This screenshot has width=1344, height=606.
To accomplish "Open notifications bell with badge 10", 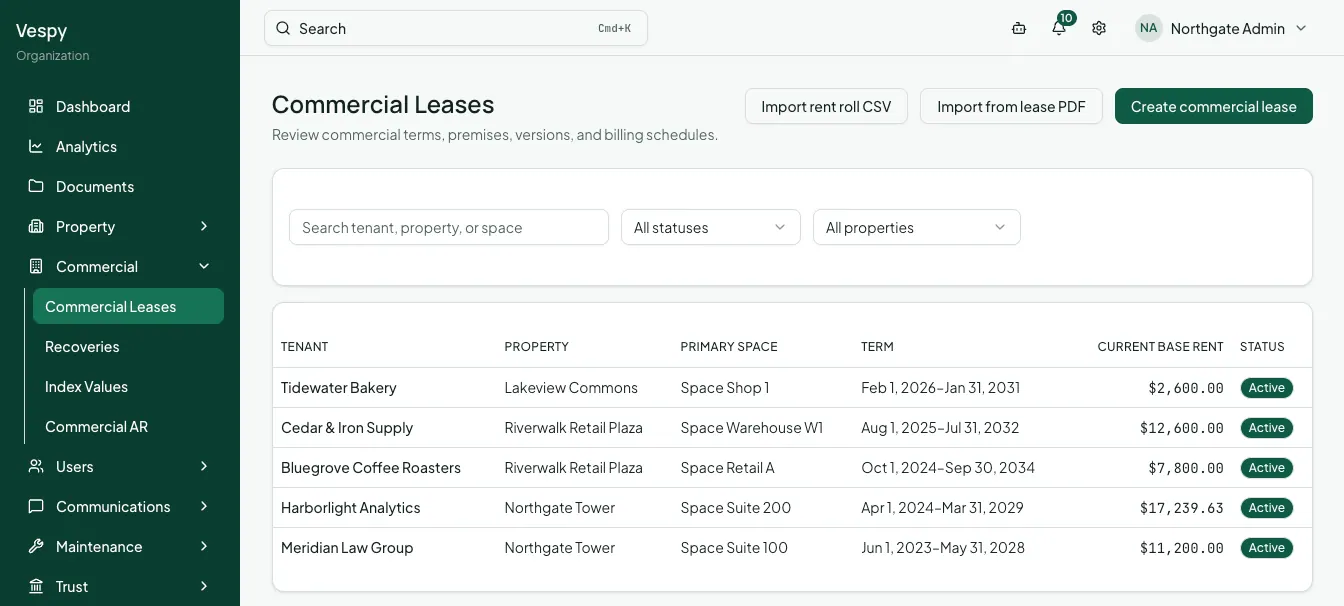I will click(x=1059, y=28).
